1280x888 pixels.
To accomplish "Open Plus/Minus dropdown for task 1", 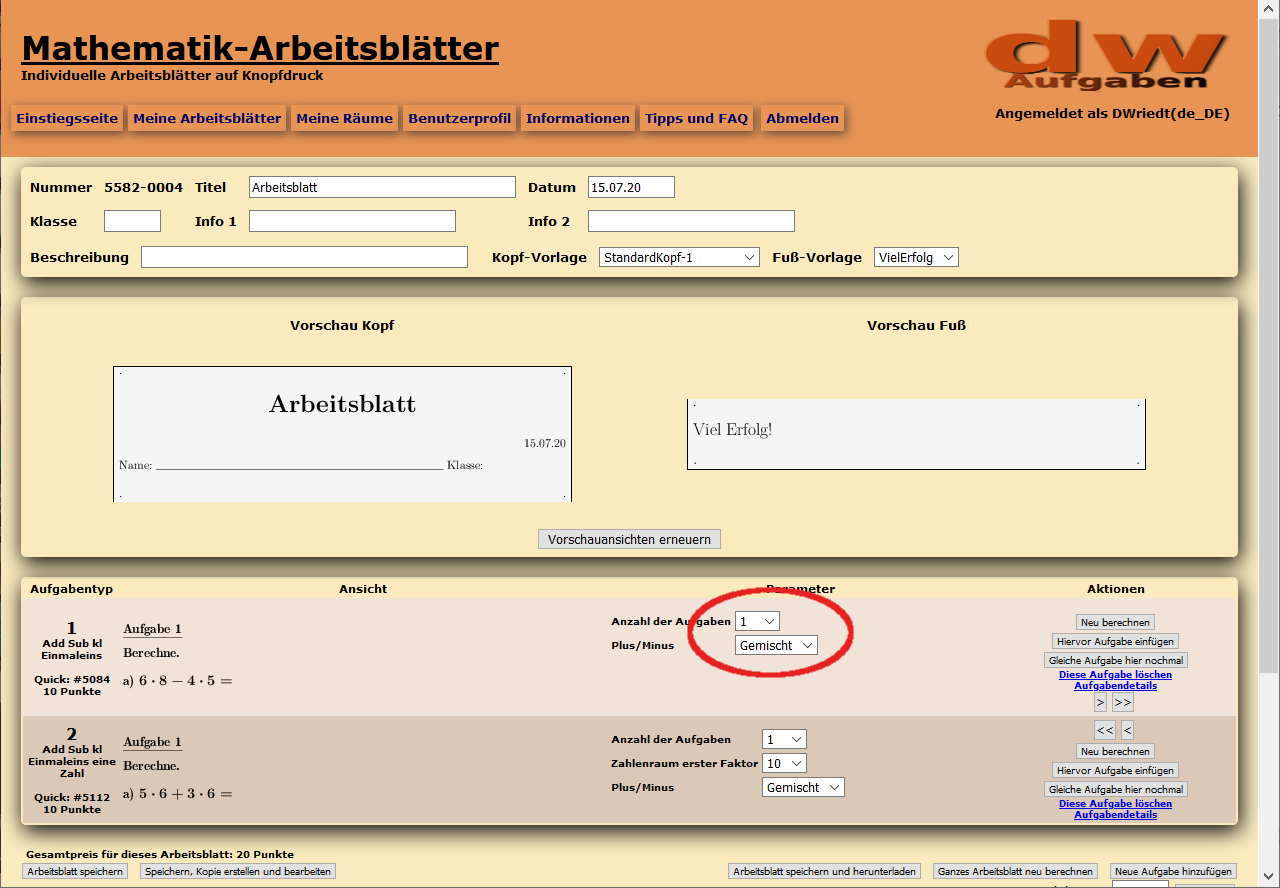I will pyautogui.click(x=776, y=645).
